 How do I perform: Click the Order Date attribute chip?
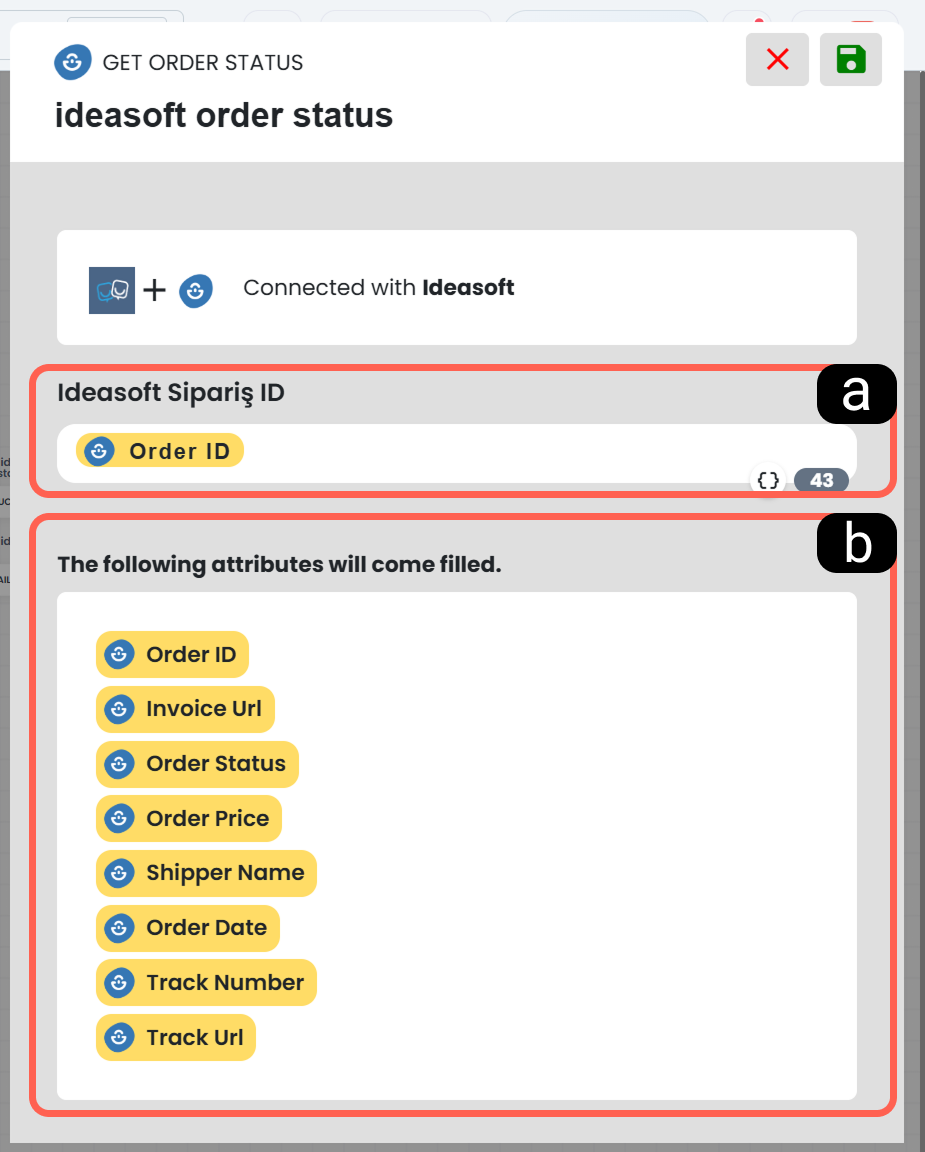coord(187,928)
